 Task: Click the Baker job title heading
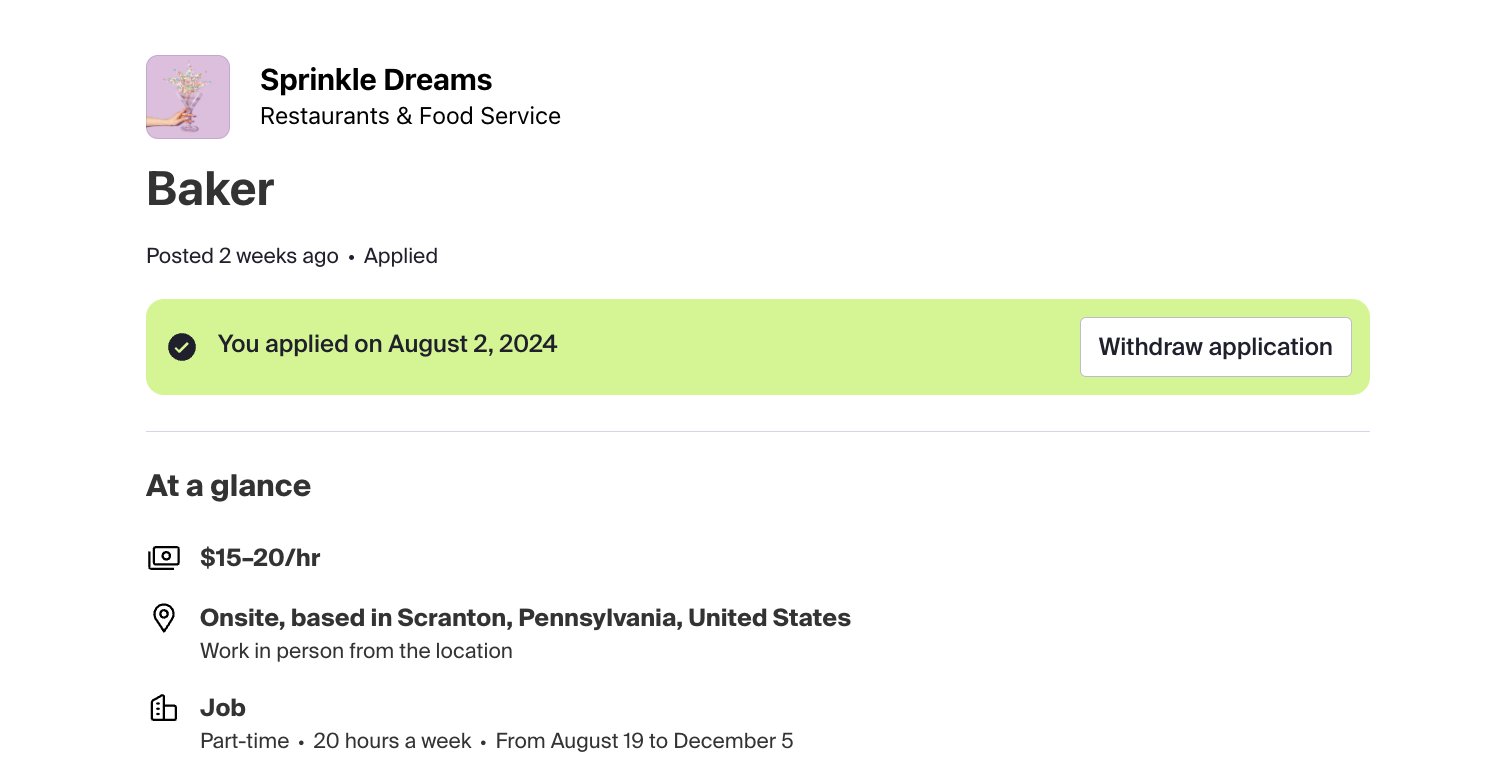point(210,189)
